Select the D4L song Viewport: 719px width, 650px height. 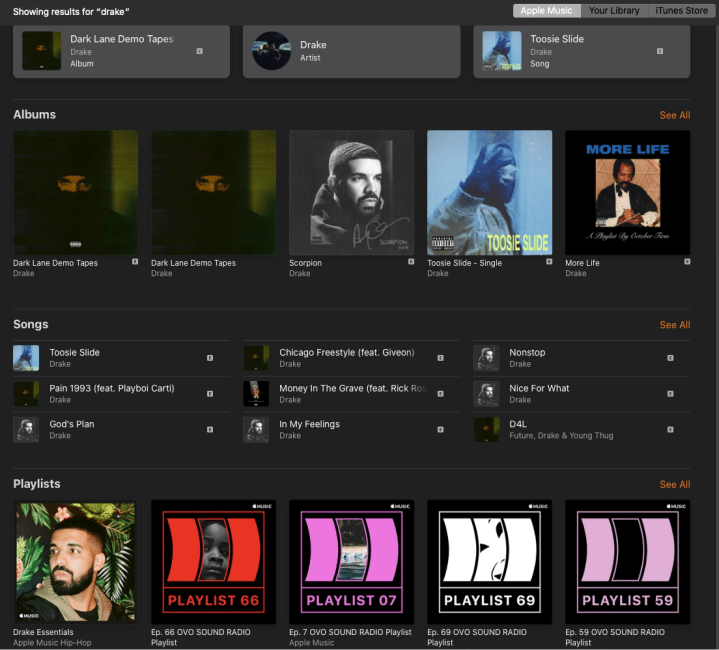coord(581,430)
